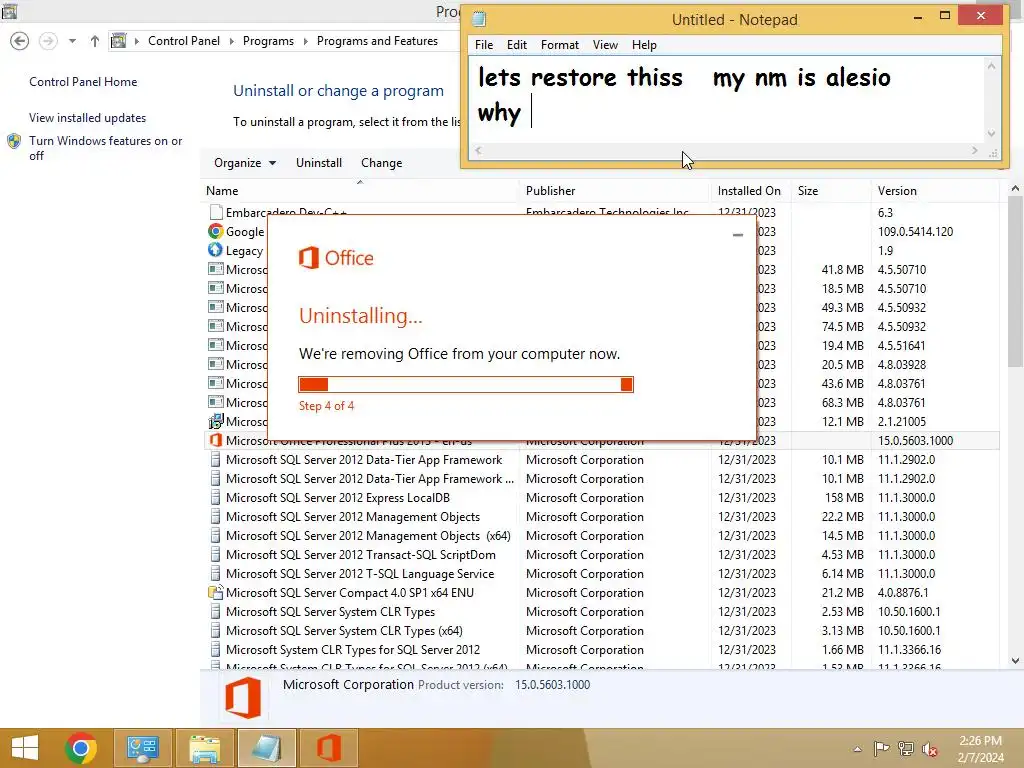Maximize the Notepad window
This screenshot has width=1024, height=768.
[x=944, y=15]
